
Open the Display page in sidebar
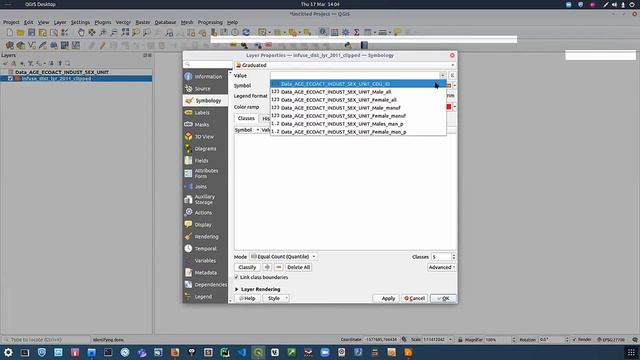(x=205, y=224)
